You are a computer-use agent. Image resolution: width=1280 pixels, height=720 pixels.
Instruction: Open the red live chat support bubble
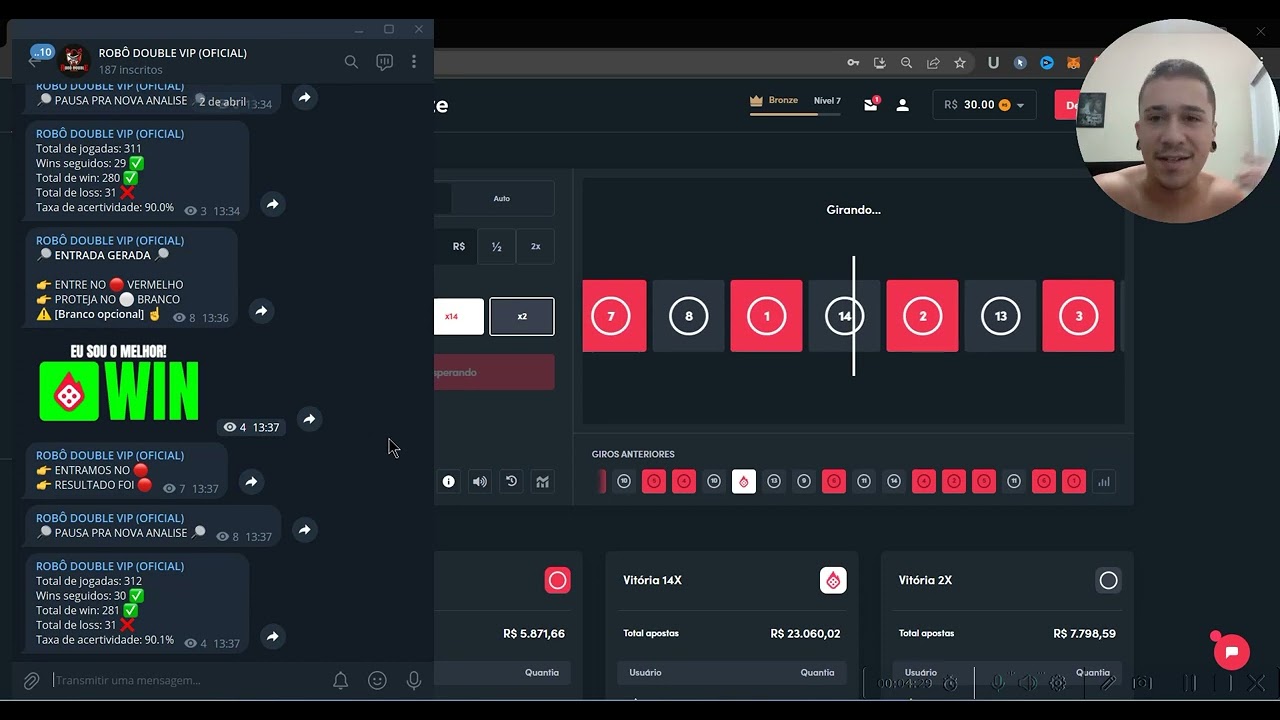[1232, 652]
